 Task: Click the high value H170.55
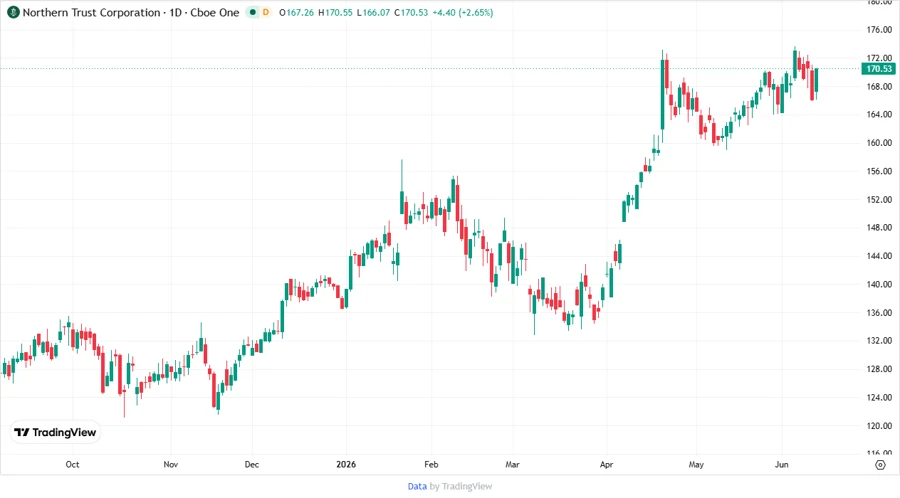point(335,12)
